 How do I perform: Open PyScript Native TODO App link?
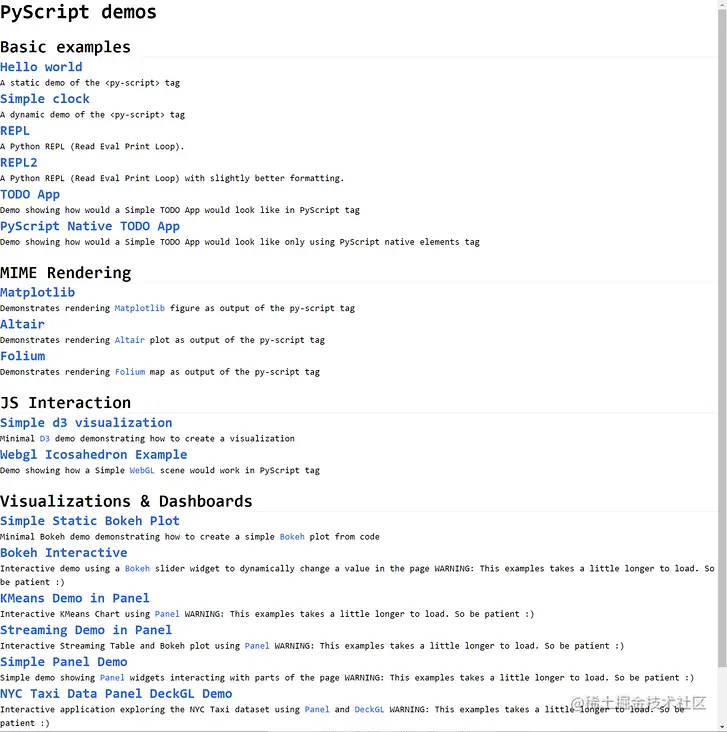[x=90, y=226]
